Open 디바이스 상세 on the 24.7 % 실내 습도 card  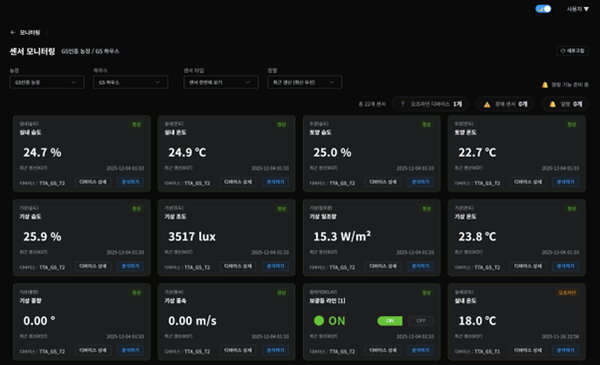pos(93,182)
